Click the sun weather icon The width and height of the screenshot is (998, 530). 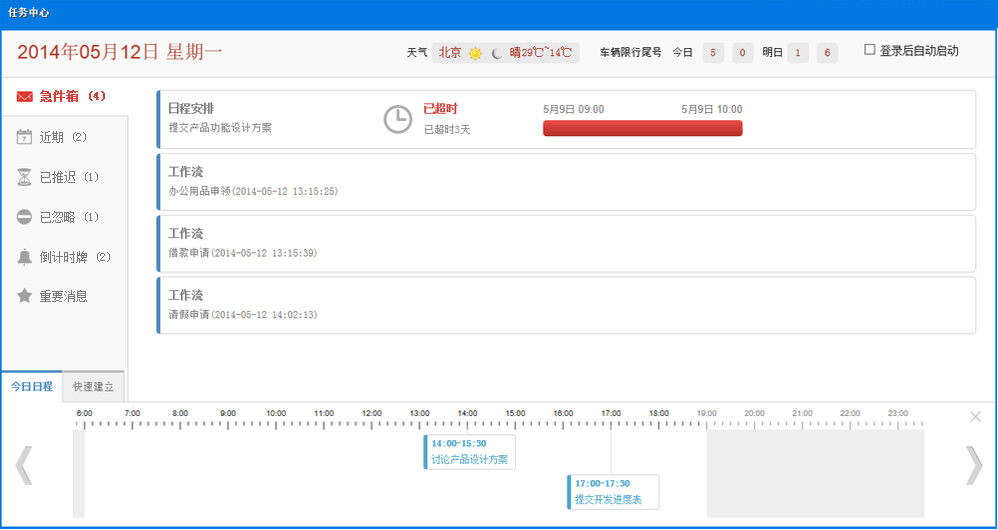[x=475, y=53]
